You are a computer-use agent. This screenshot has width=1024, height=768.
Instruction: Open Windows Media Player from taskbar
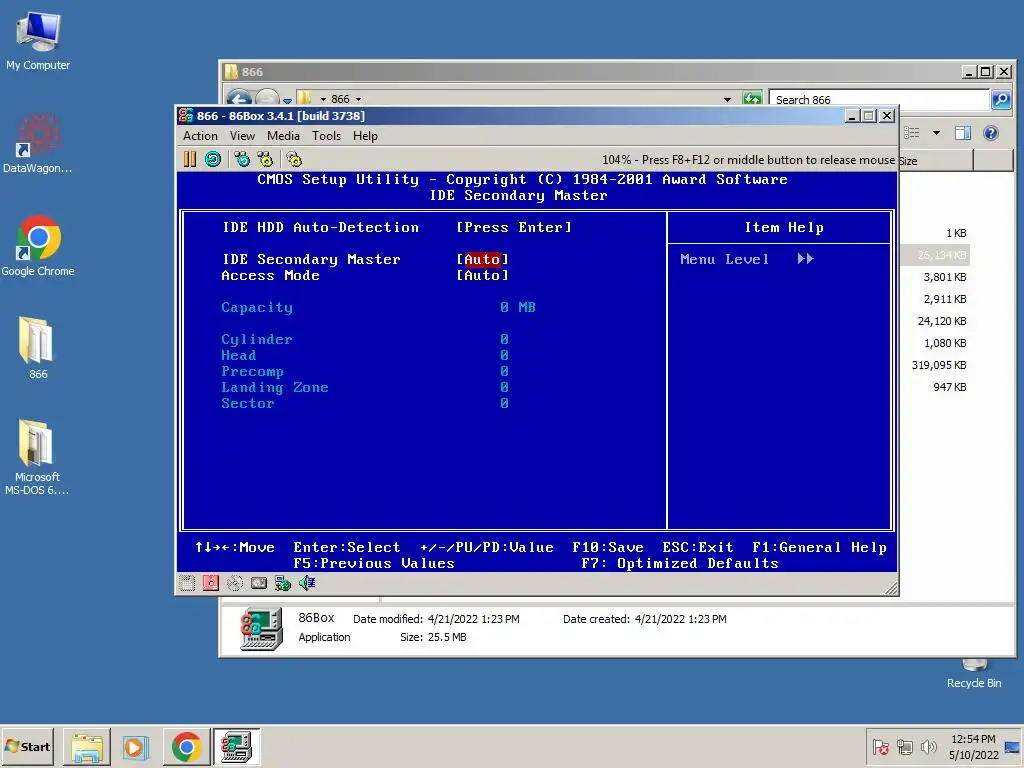click(x=136, y=747)
